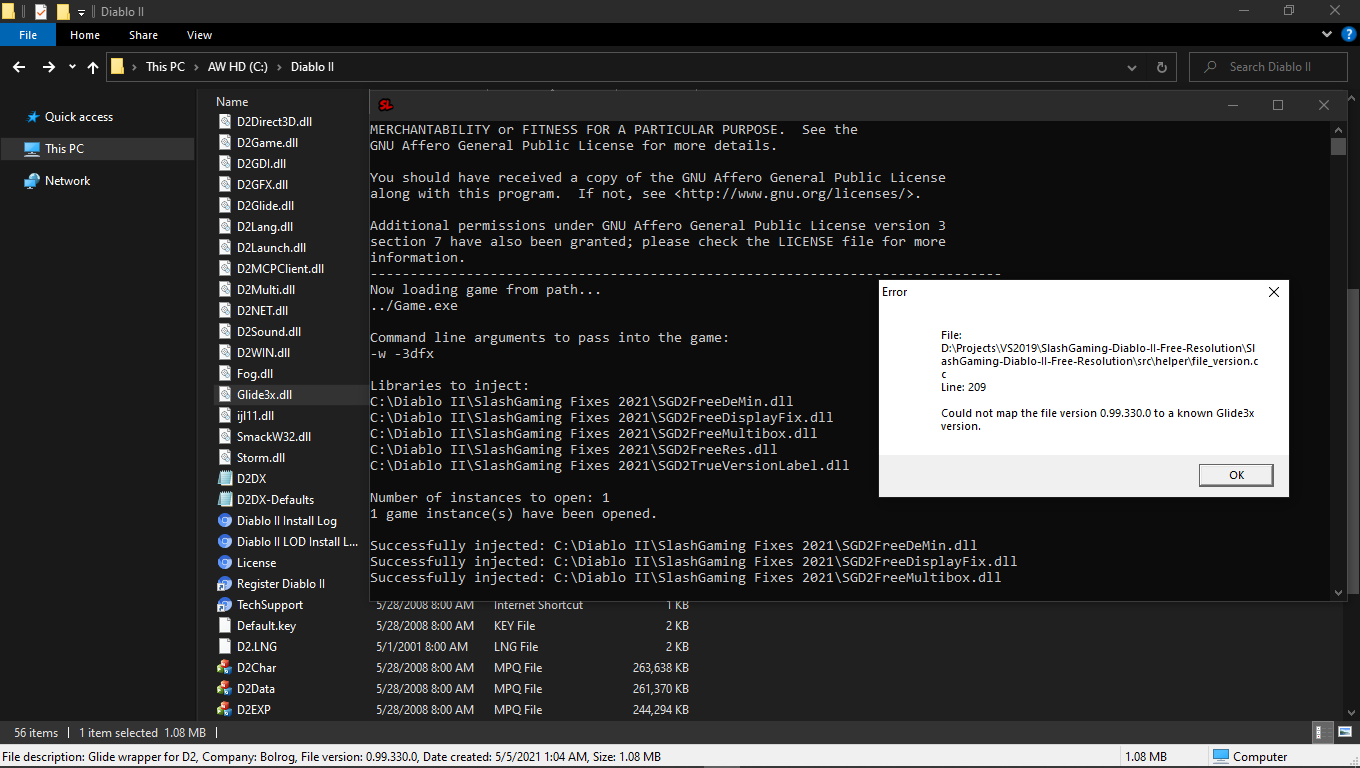Open the D2DX folder icon
This screenshot has width=1360, height=768.
pyautogui.click(x=224, y=478)
